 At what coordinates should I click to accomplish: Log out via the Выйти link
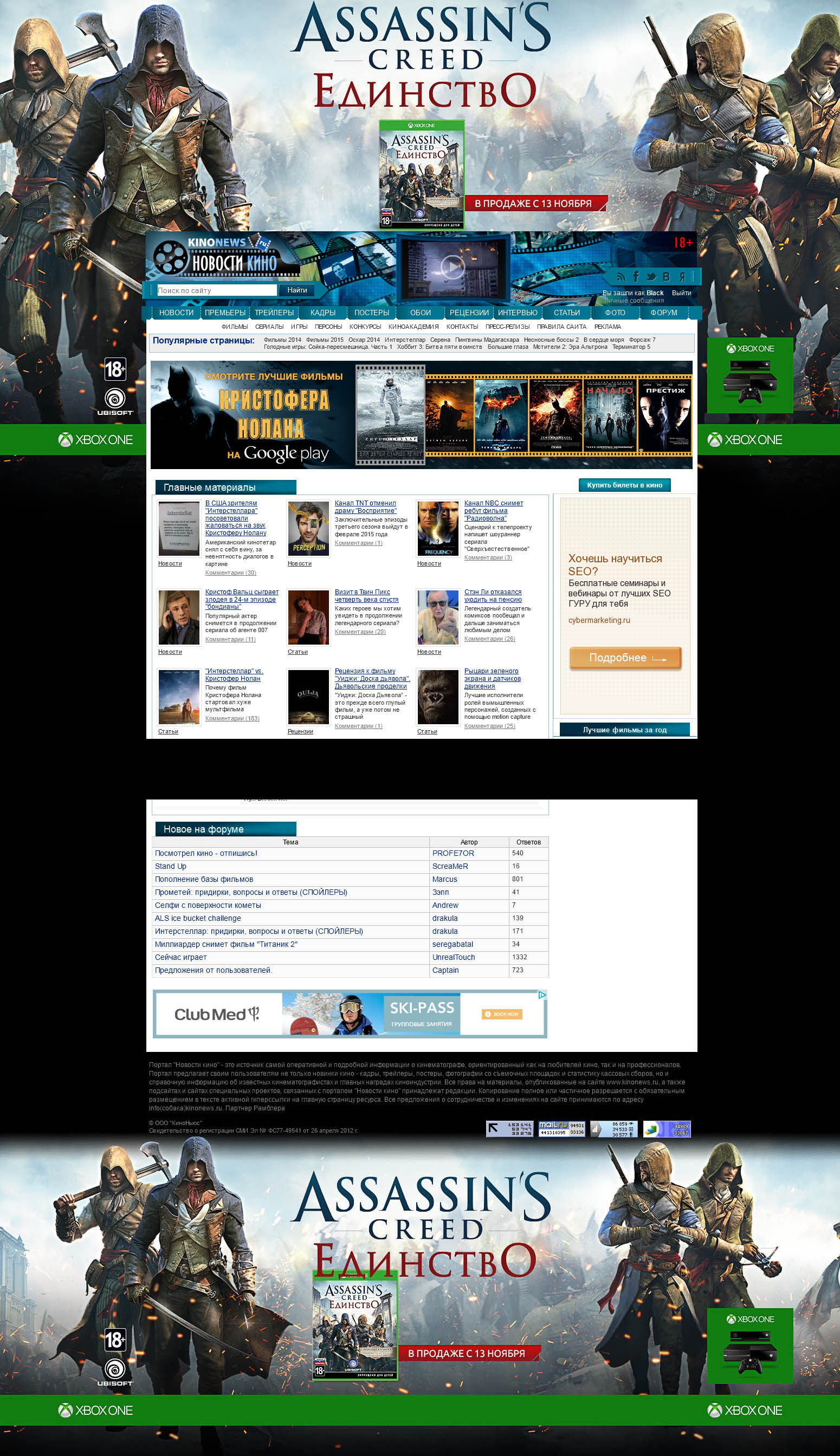tap(681, 293)
